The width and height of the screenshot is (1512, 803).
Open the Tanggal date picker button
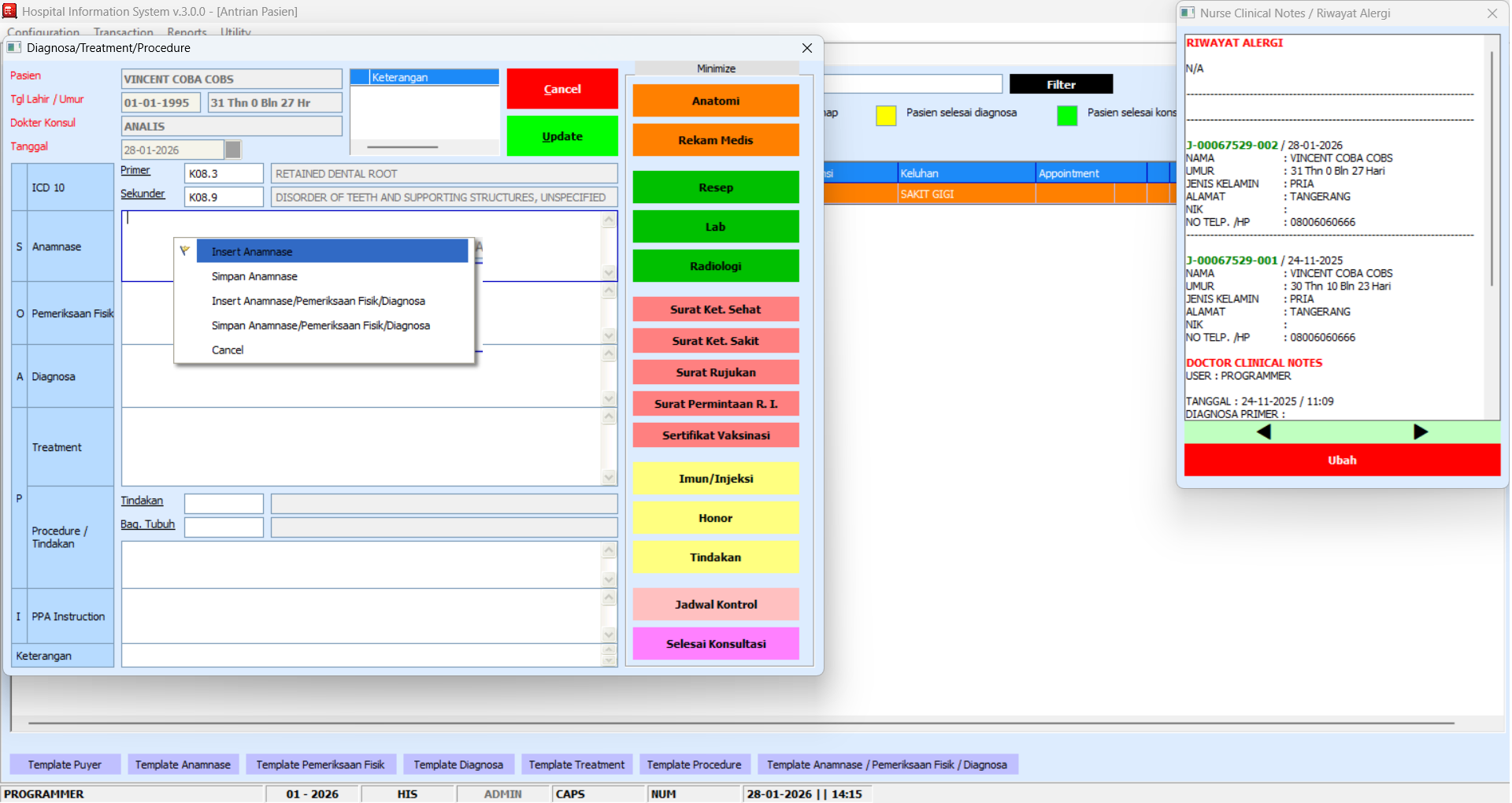(233, 150)
